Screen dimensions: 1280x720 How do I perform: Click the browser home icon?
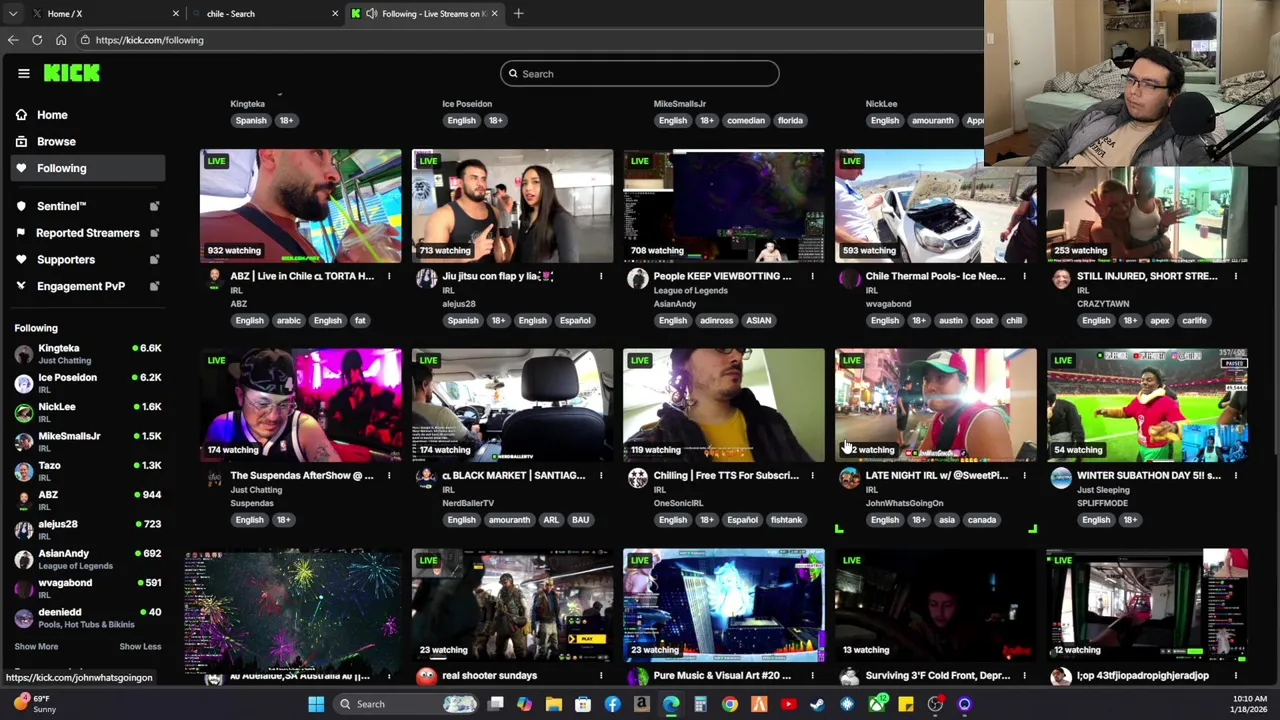[x=61, y=40]
